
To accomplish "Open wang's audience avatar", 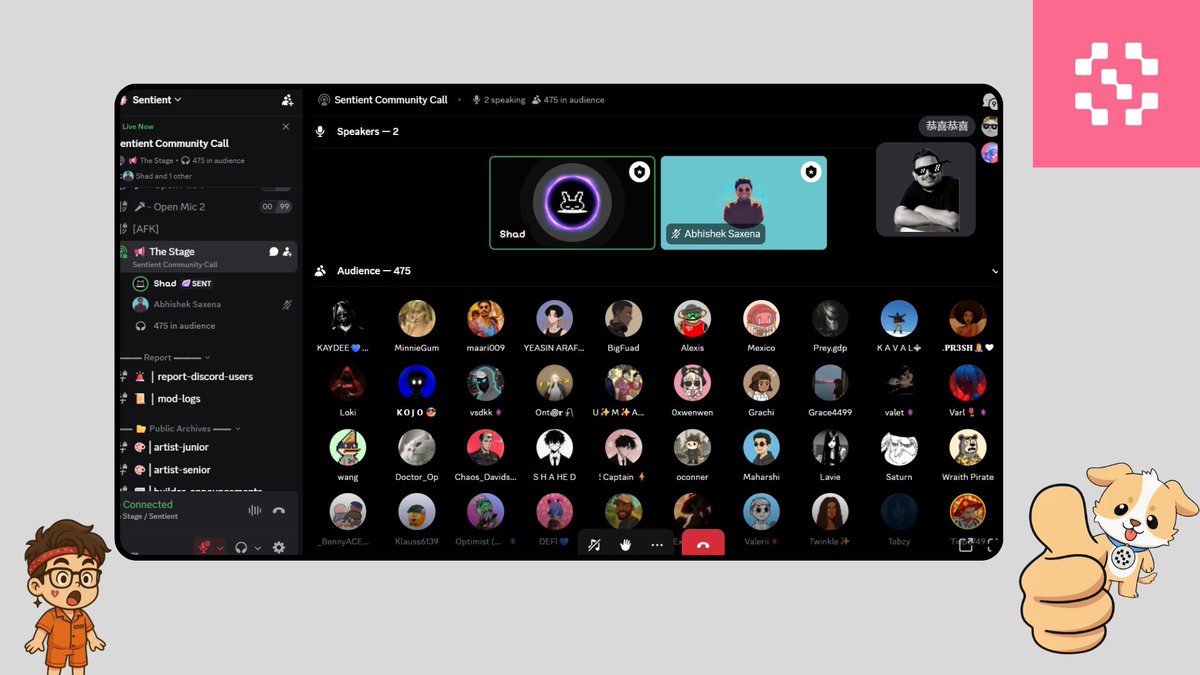I will tap(347, 448).
